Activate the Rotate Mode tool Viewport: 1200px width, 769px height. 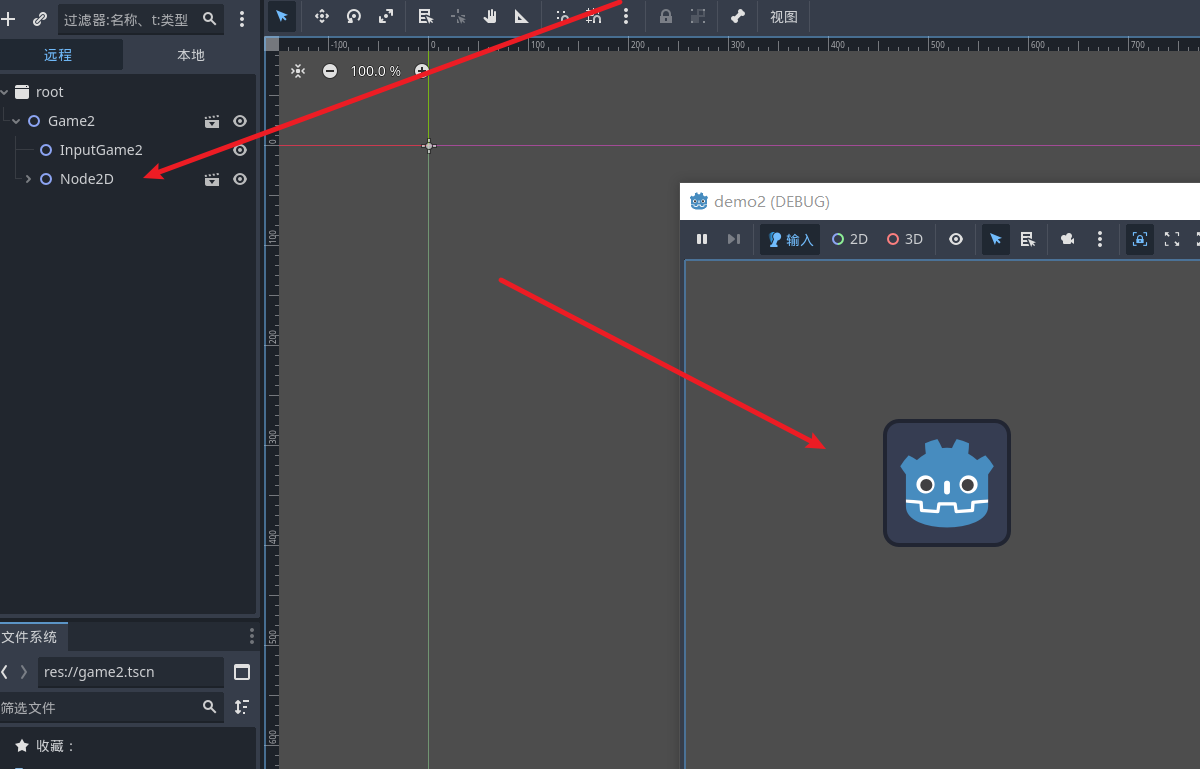354,16
